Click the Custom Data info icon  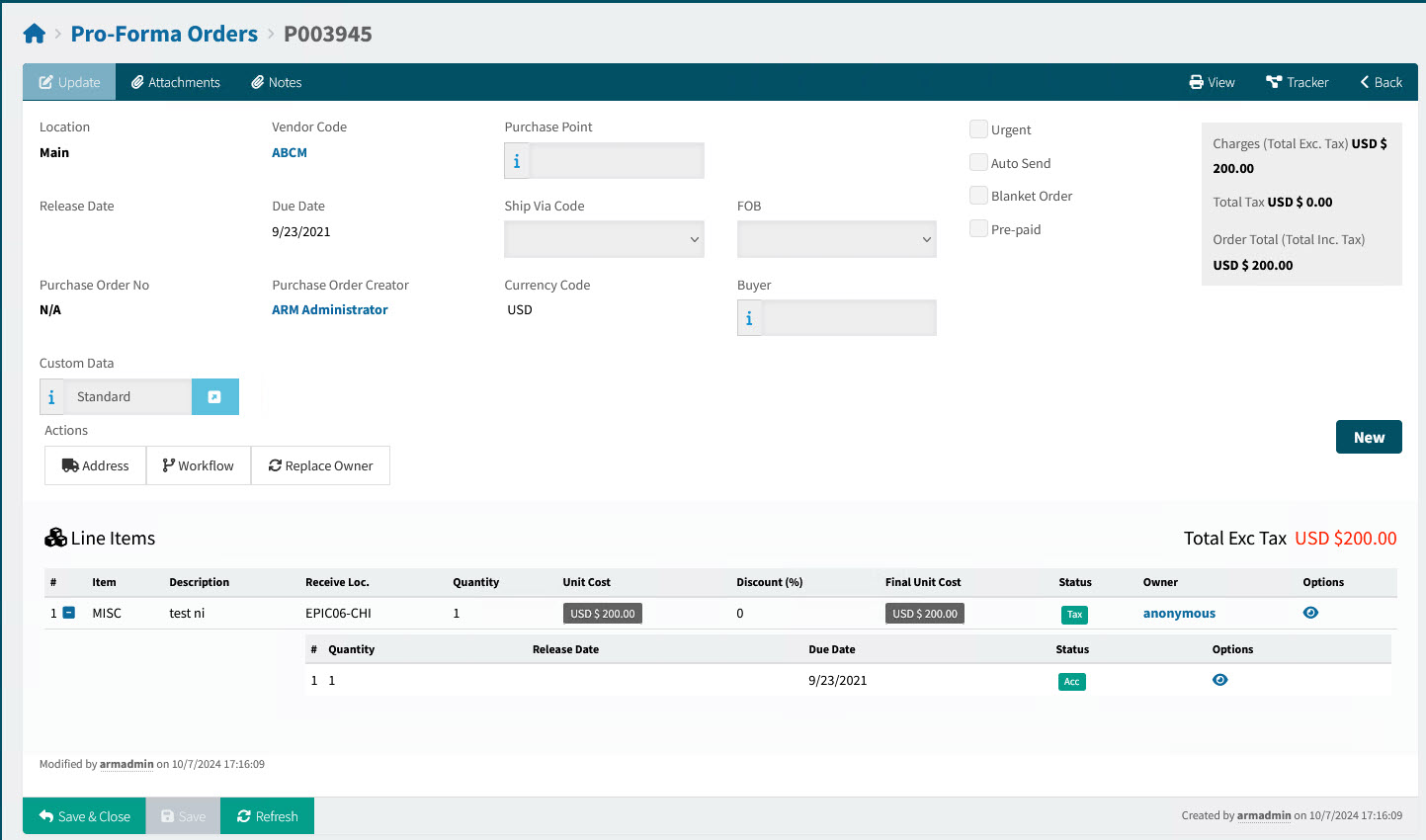click(51, 397)
